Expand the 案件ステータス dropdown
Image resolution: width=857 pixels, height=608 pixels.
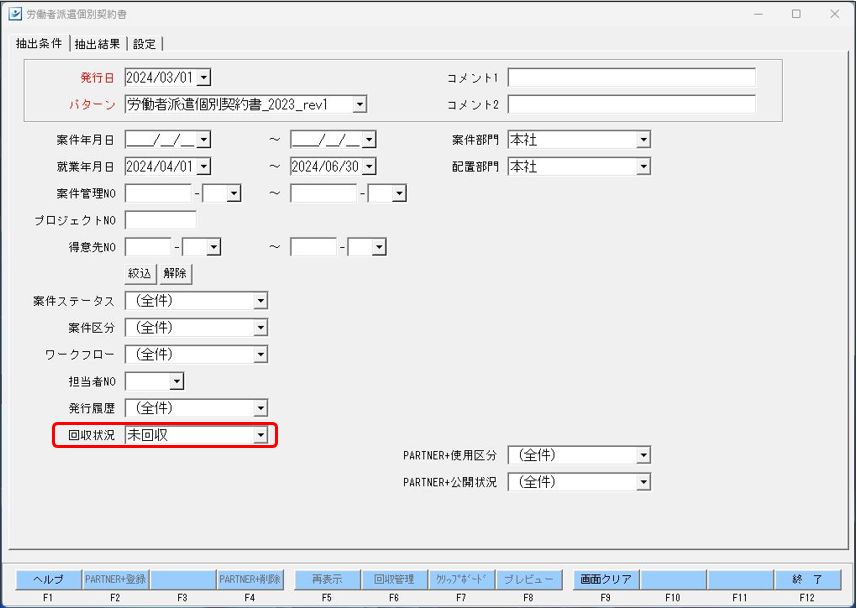click(260, 301)
